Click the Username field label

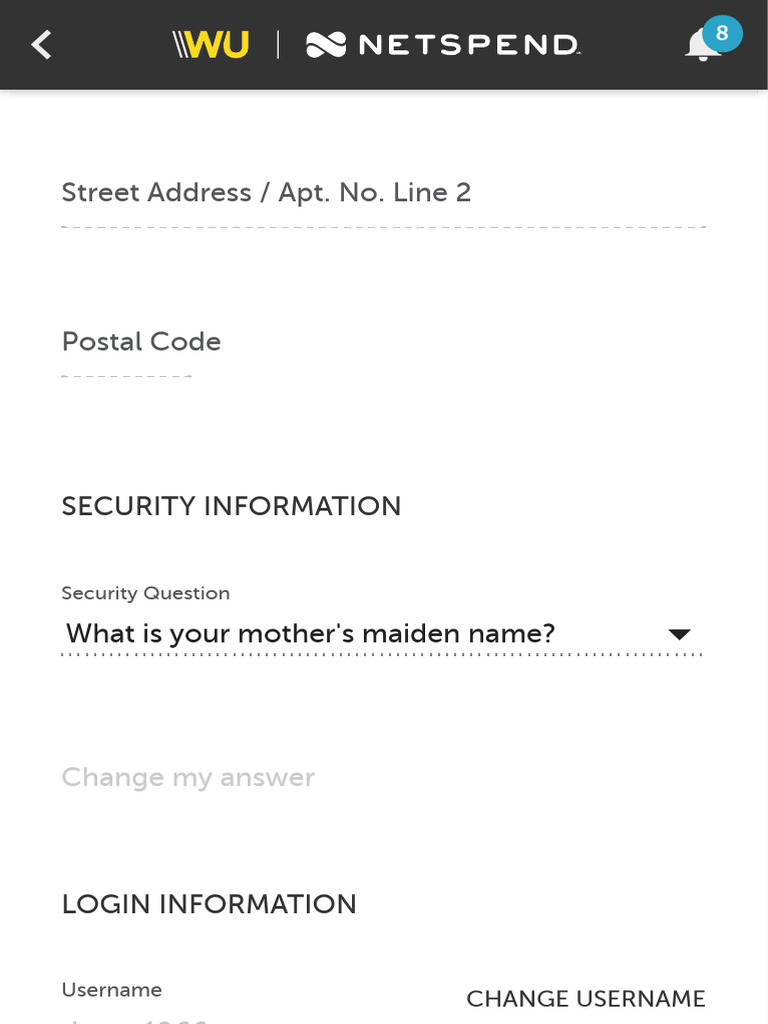111,990
